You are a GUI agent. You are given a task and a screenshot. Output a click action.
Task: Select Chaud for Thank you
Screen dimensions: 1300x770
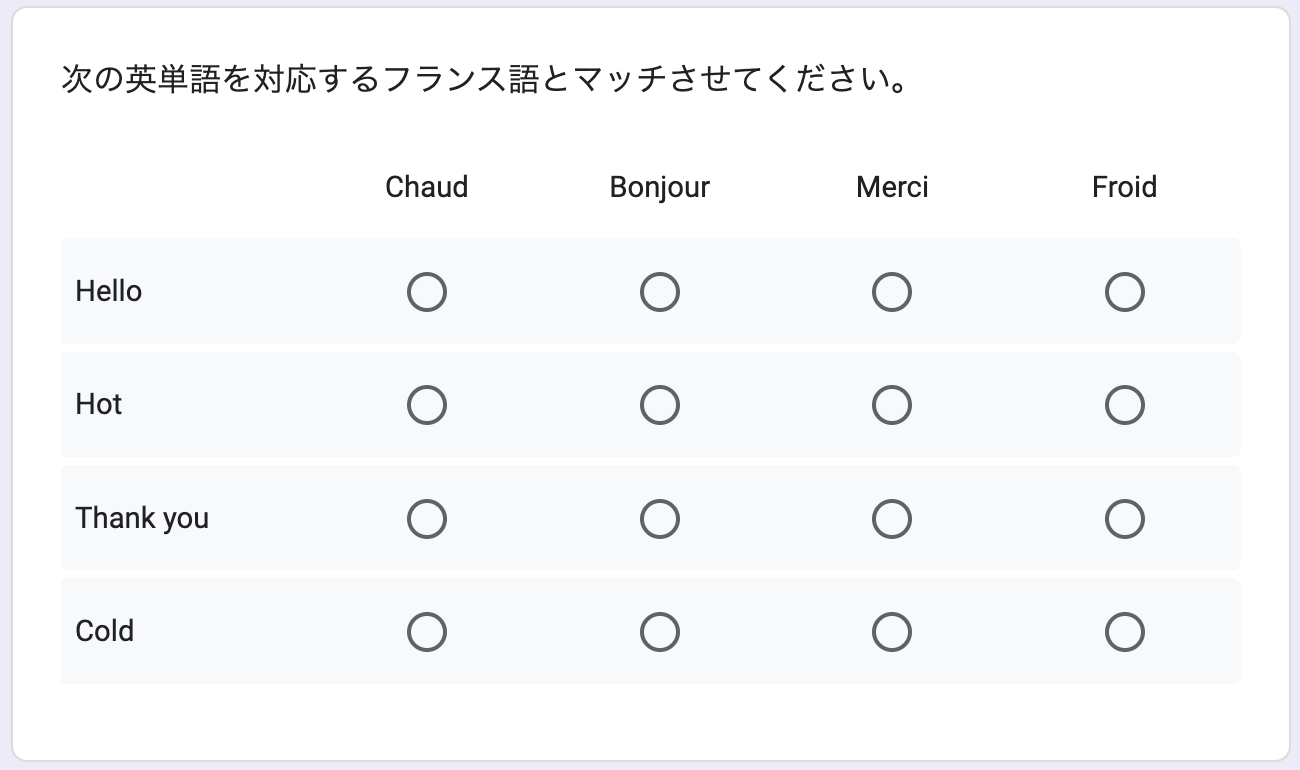[427, 518]
